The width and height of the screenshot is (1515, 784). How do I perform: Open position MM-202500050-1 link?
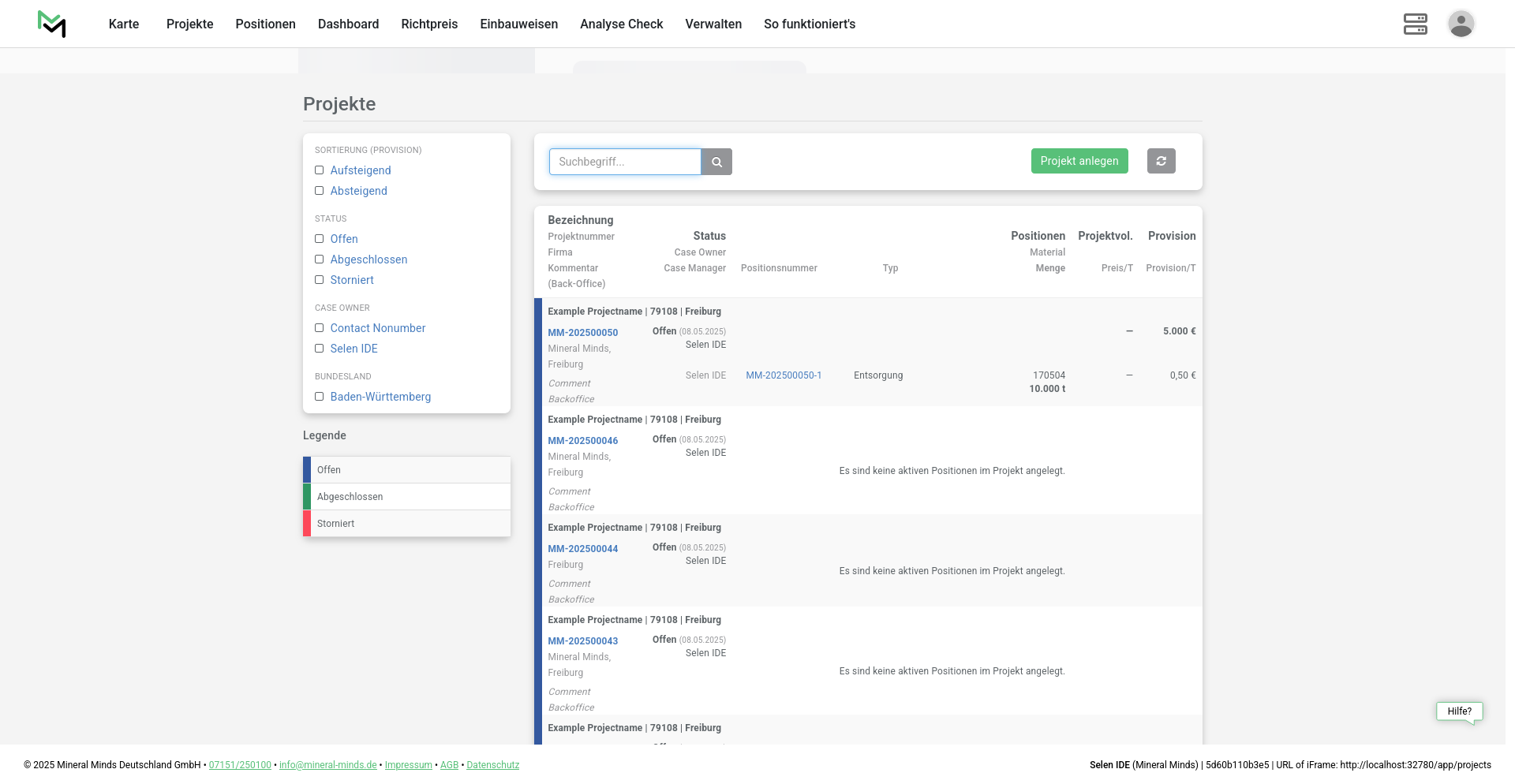784,375
